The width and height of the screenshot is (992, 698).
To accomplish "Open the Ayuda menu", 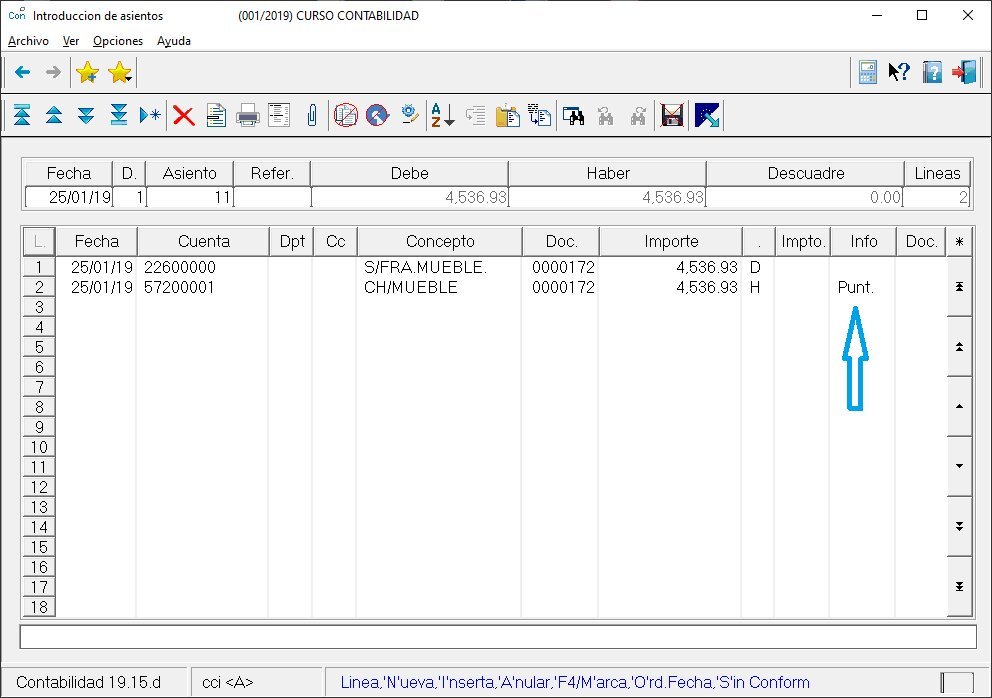I will (x=174, y=41).
